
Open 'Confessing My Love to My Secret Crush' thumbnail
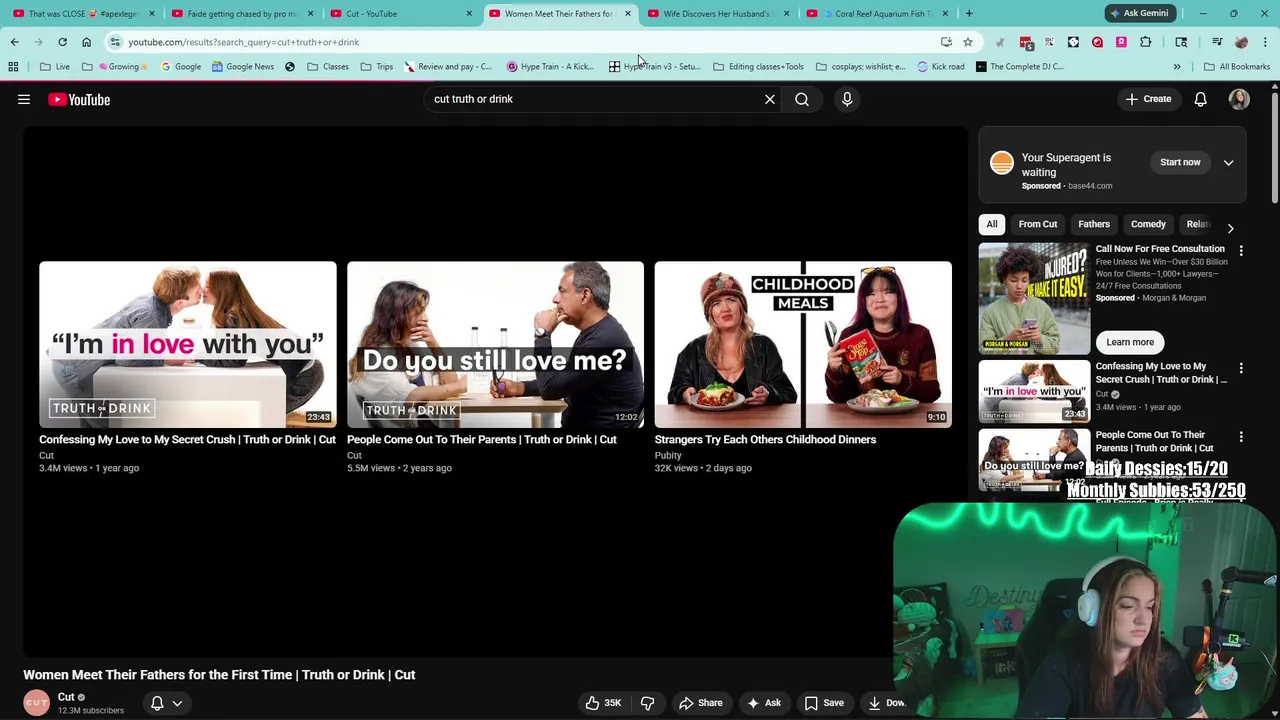point(188,344)
